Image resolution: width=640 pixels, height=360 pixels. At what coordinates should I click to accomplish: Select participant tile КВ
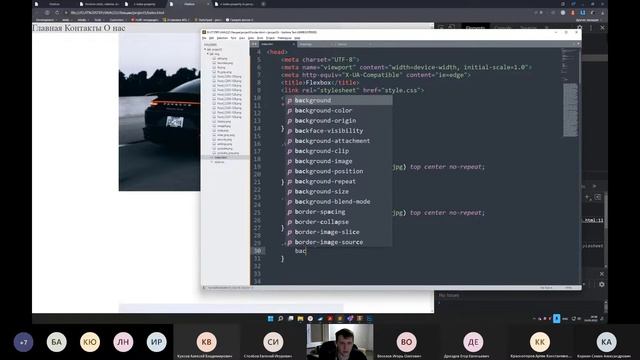(207, 342)
